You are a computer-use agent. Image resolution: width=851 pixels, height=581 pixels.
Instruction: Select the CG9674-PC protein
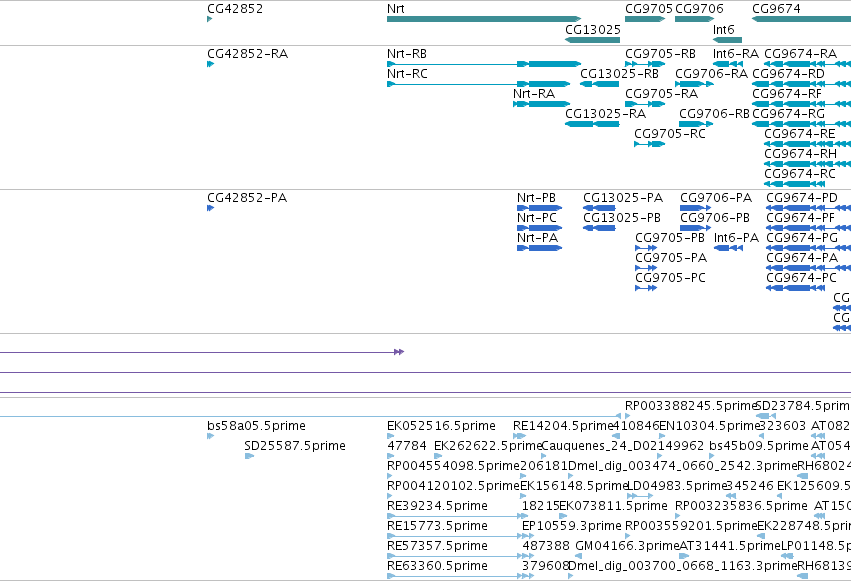(x=796, y=289)
